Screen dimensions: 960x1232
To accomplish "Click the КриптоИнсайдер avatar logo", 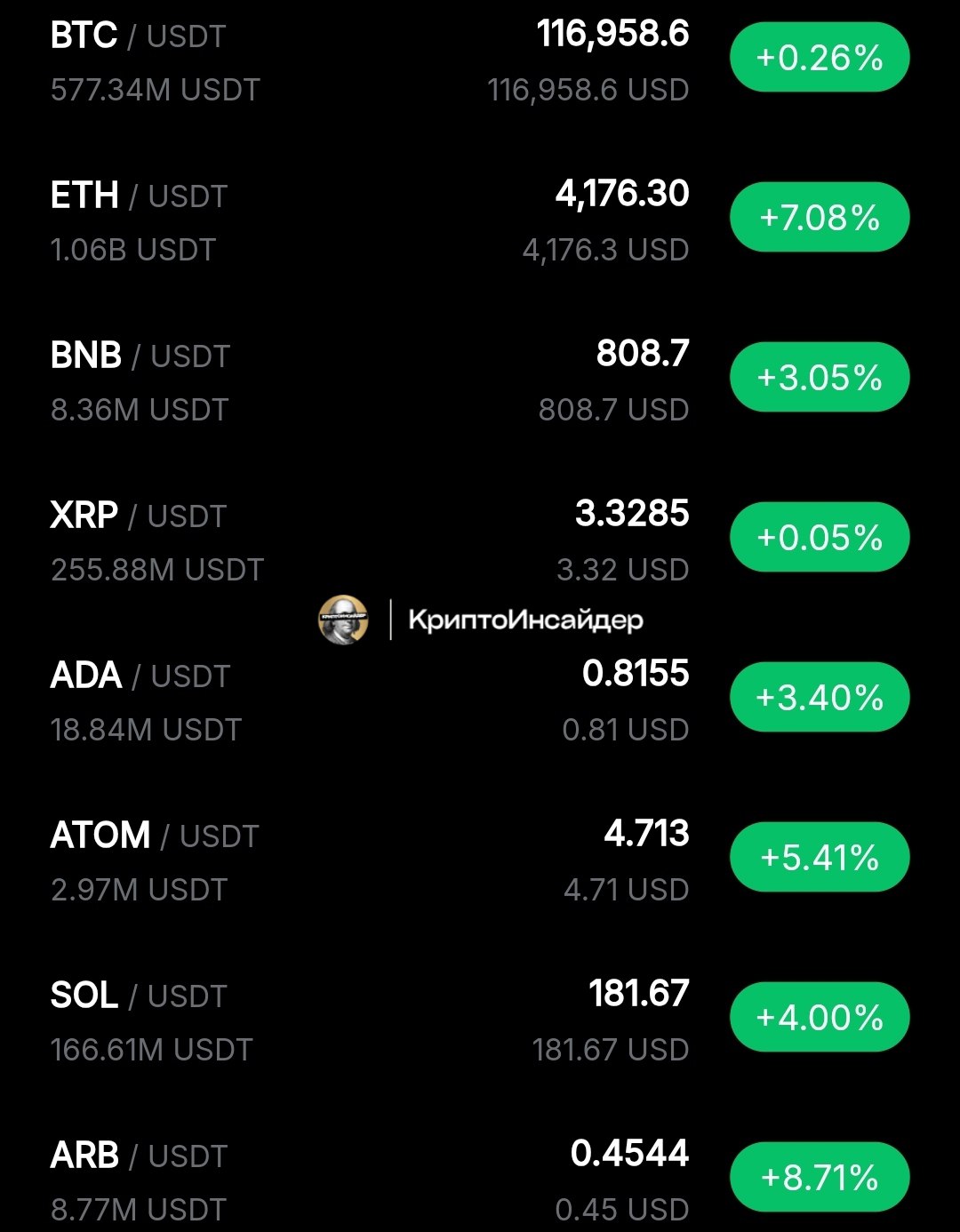I will [x=343, y=620].
